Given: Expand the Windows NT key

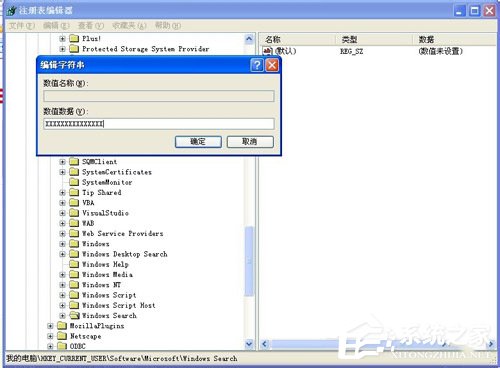Looking at the screenshot, I should tap(62, 285).
